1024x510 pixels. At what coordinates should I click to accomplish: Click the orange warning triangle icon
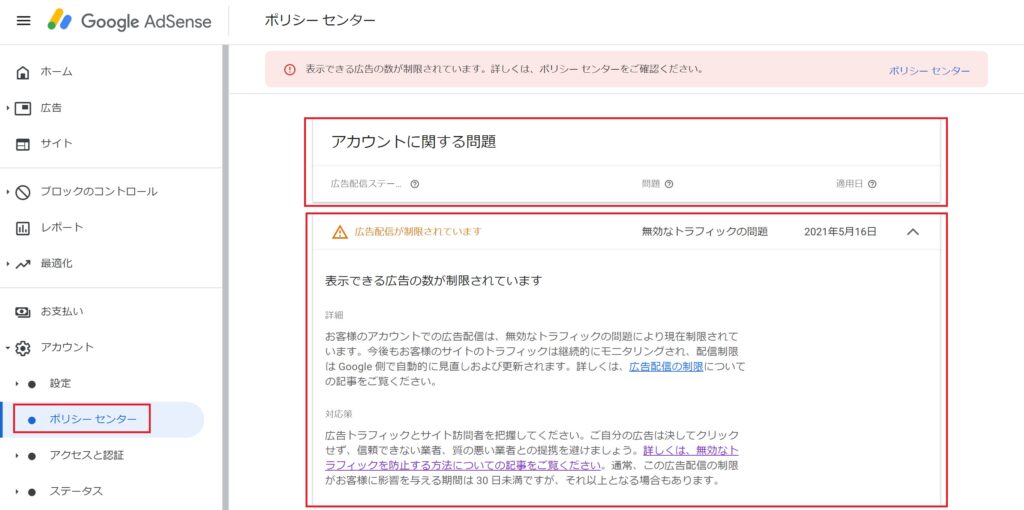[340, 232]
